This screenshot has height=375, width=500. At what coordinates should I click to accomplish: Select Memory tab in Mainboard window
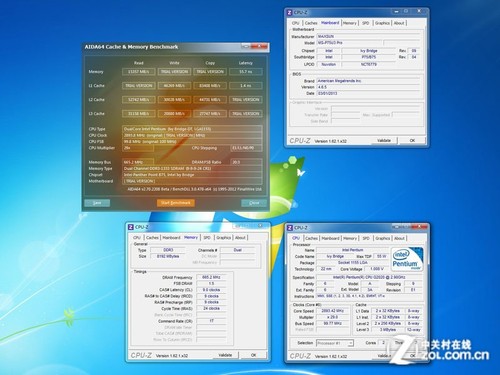click(350, 23)
